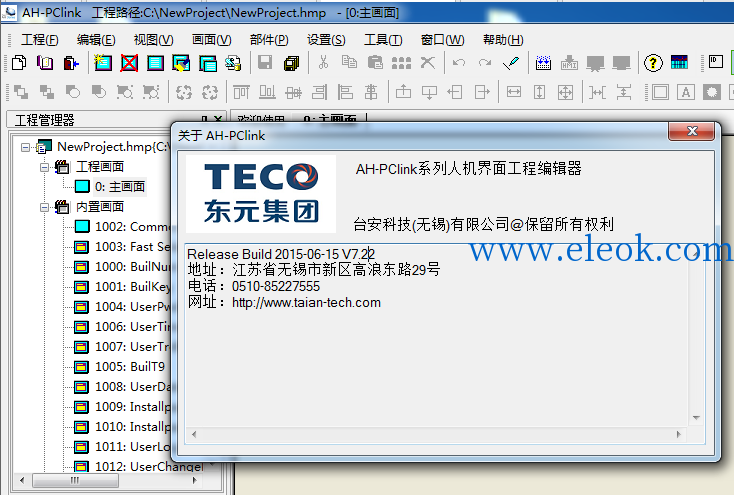Viewport: 734px width, 495px height.
Task: Select the 1003: Fast Se tree item
Action: [x=132, y=247]
